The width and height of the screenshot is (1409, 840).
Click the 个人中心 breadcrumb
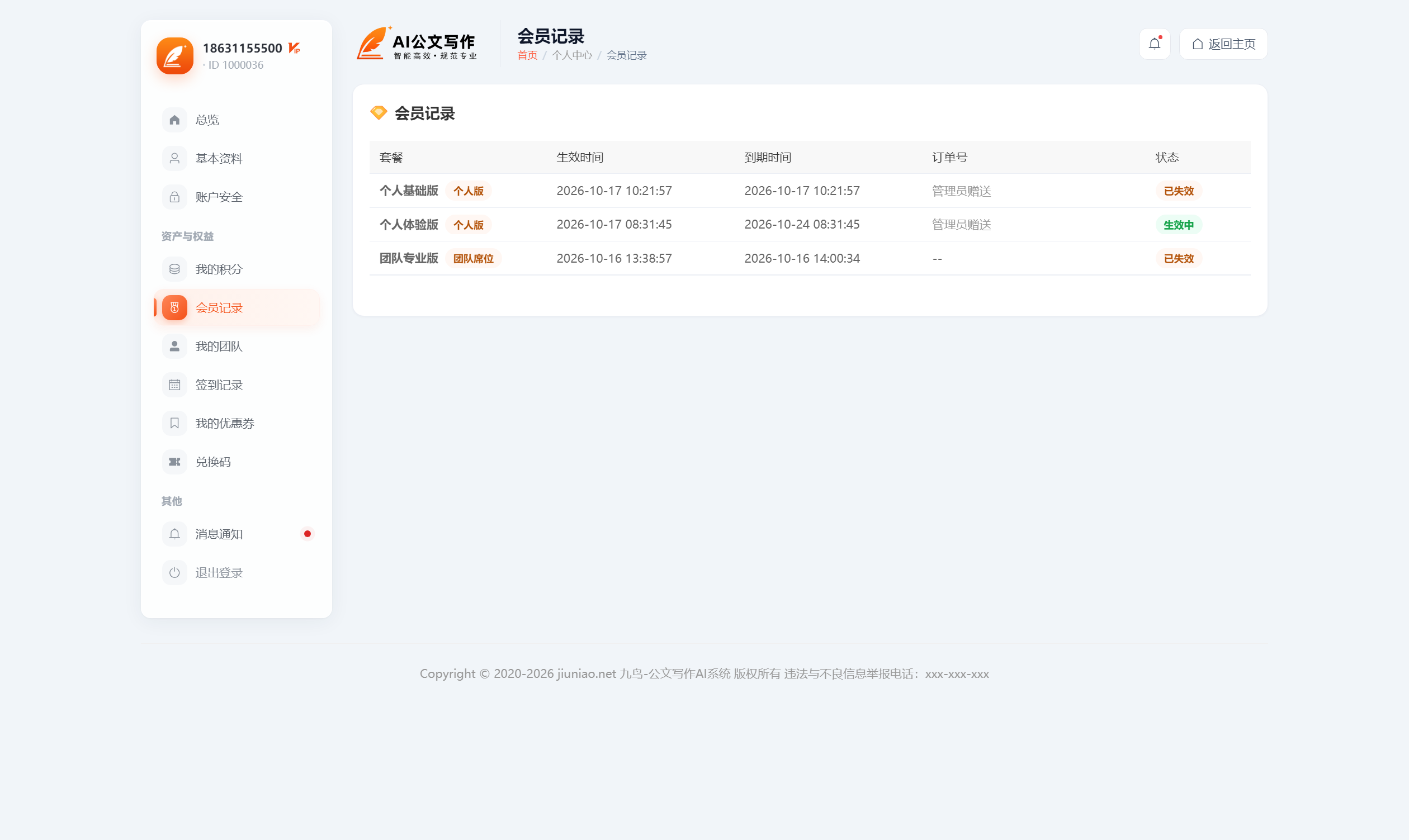pyautogui.click(x=571, y=55)
